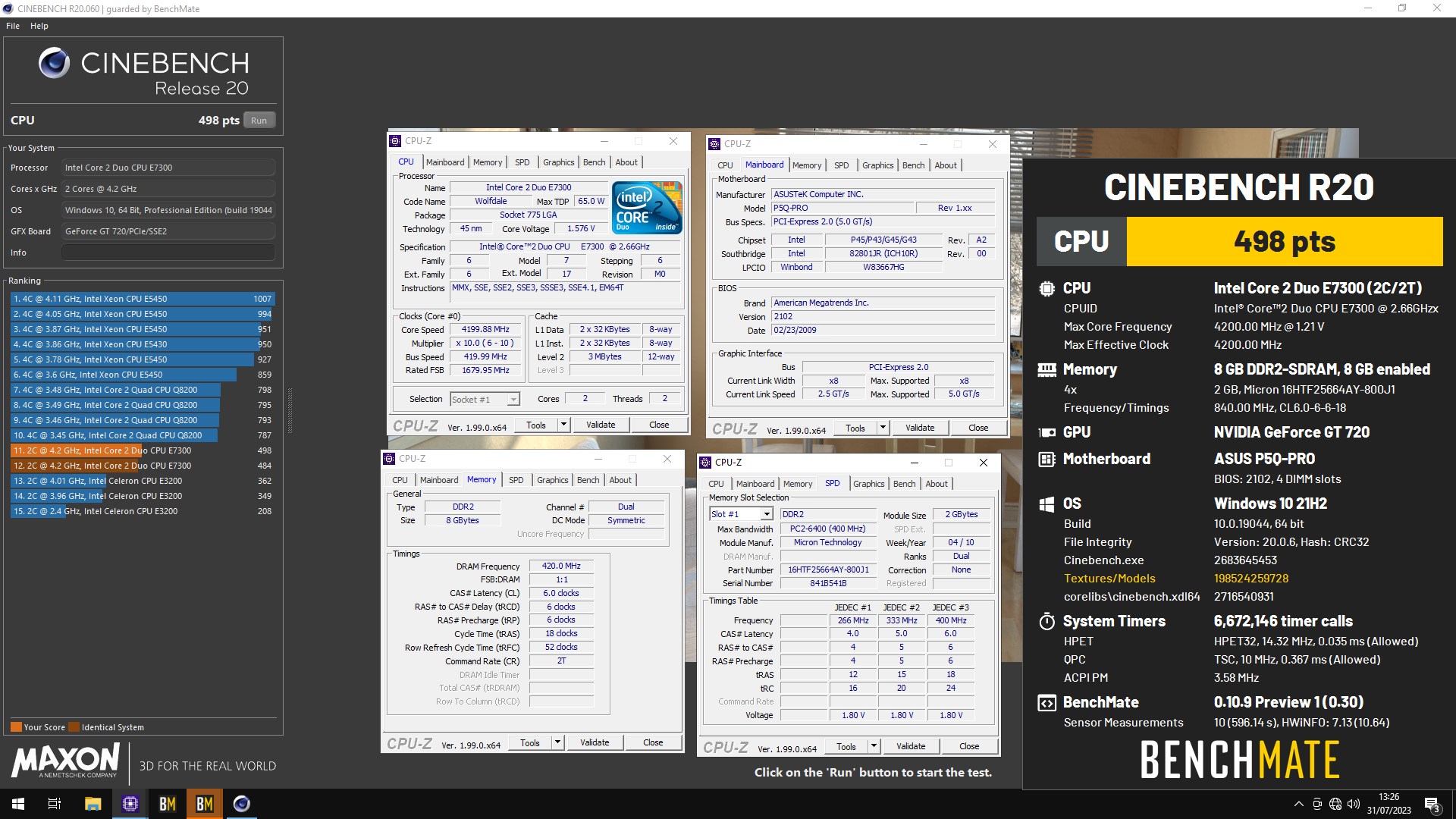Open the File menu in Cinebench
Viewport: 1456px width, 819px height.
[13, 26]
